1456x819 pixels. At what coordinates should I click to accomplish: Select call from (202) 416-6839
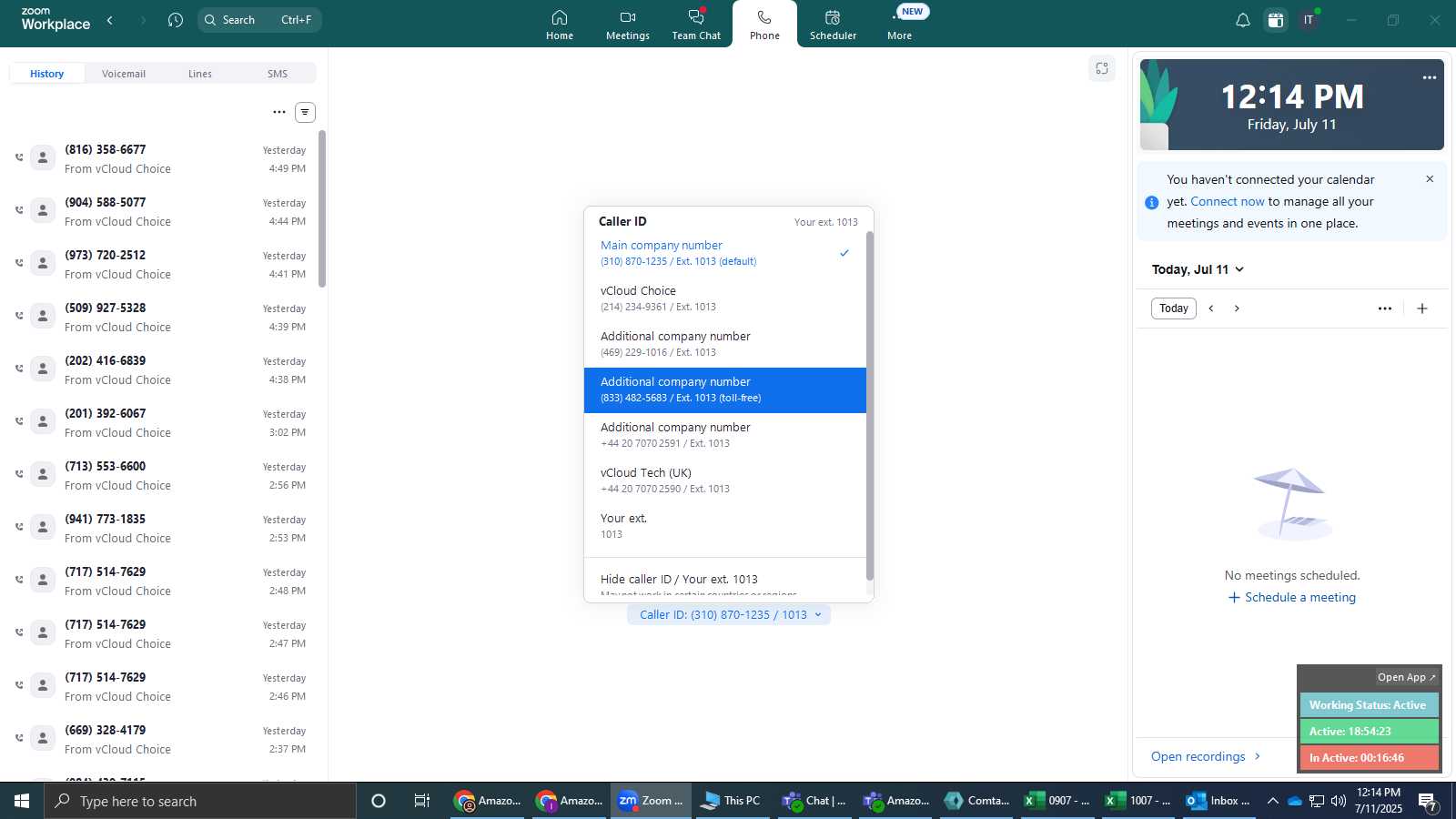[x=162, y=369]
